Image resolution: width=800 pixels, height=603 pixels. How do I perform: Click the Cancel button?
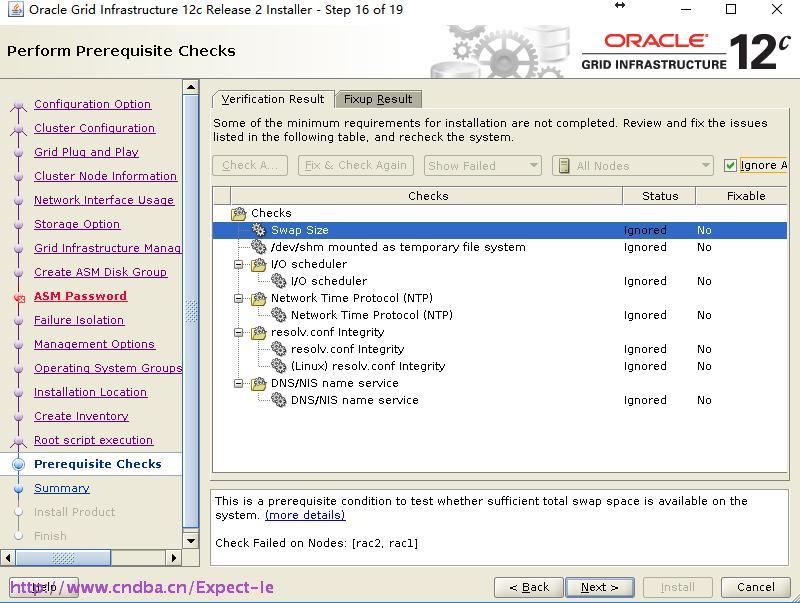coord(756,587)
